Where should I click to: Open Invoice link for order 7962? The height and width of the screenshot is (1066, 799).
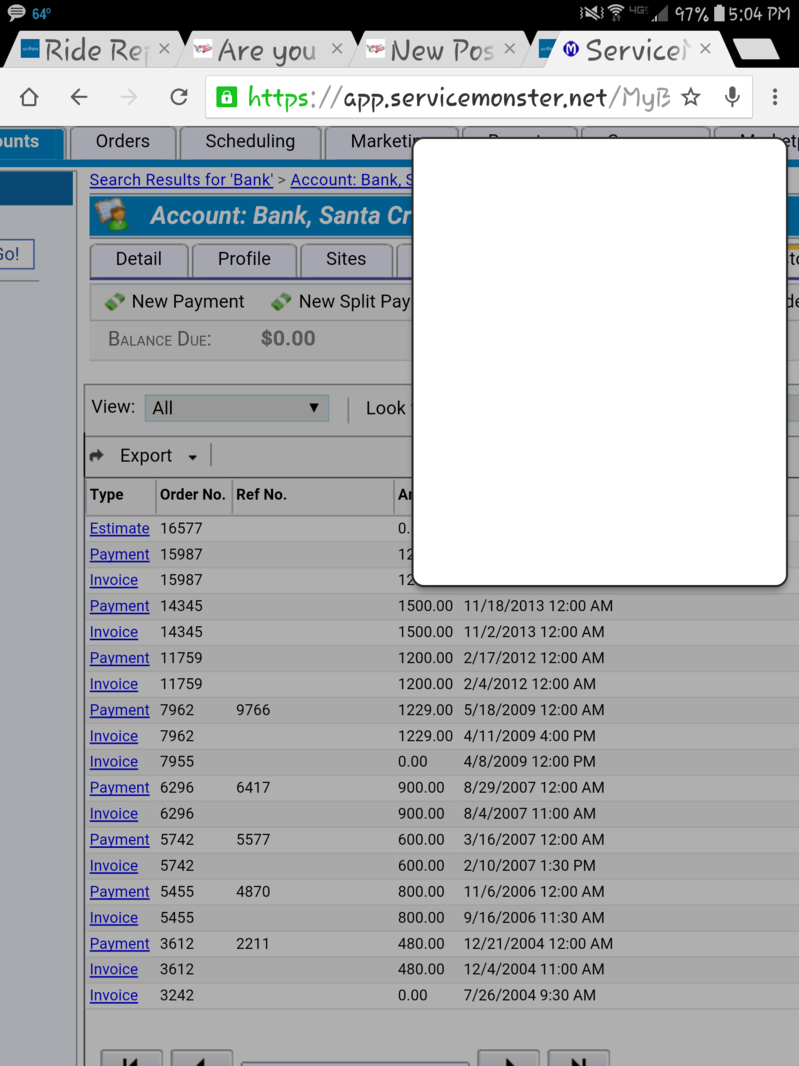(114, 736)
